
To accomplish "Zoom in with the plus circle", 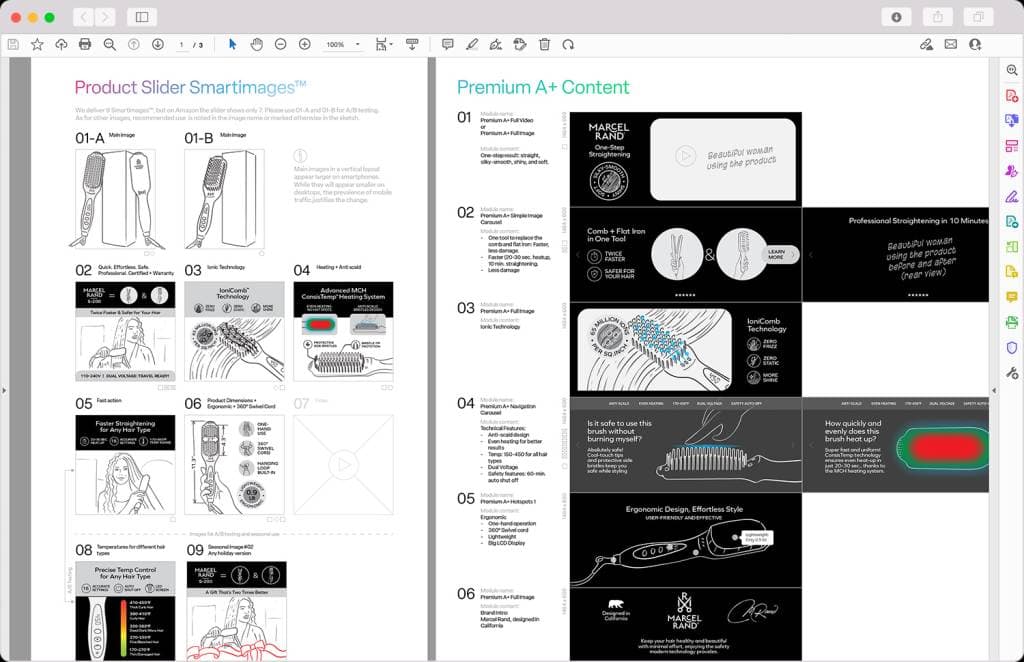I will pyautogui.click(x=305, y=44).
